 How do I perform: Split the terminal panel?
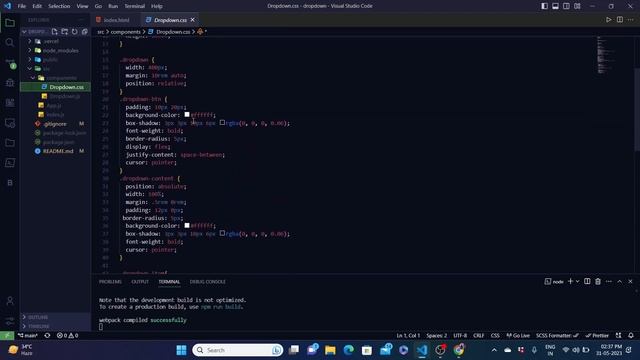(587, 281)
